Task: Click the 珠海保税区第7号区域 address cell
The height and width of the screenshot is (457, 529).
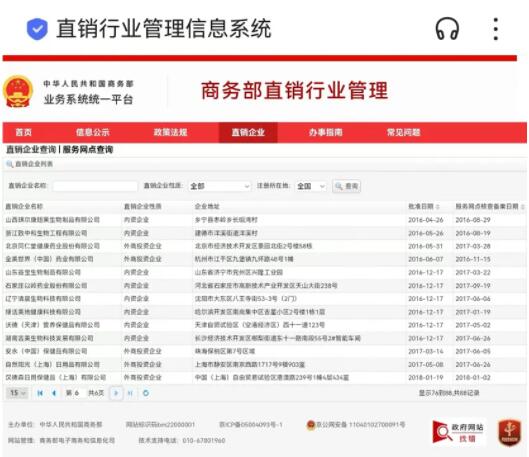Action: pyautogui.click(x=225, y=351)
